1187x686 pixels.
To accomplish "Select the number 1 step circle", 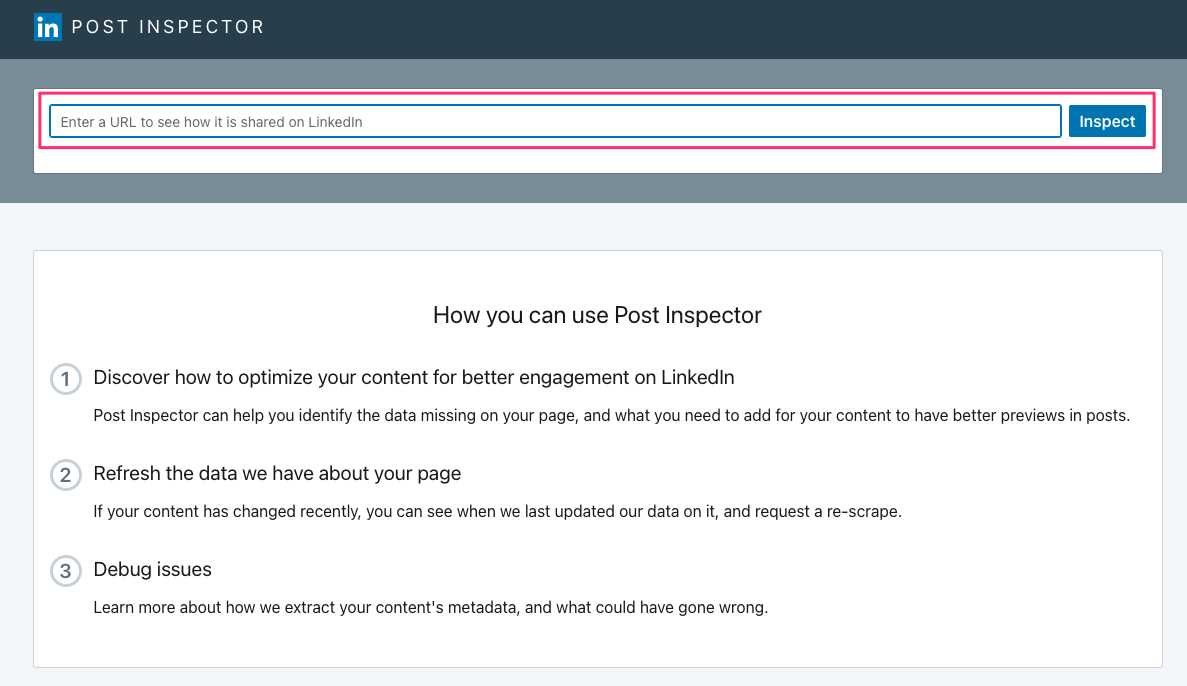I will (66, 379).
